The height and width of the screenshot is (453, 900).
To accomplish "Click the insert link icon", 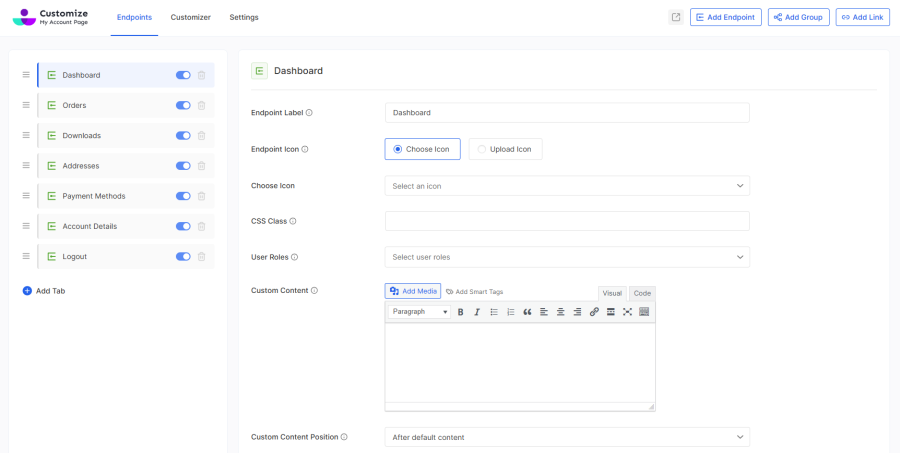I will point(594,312).
